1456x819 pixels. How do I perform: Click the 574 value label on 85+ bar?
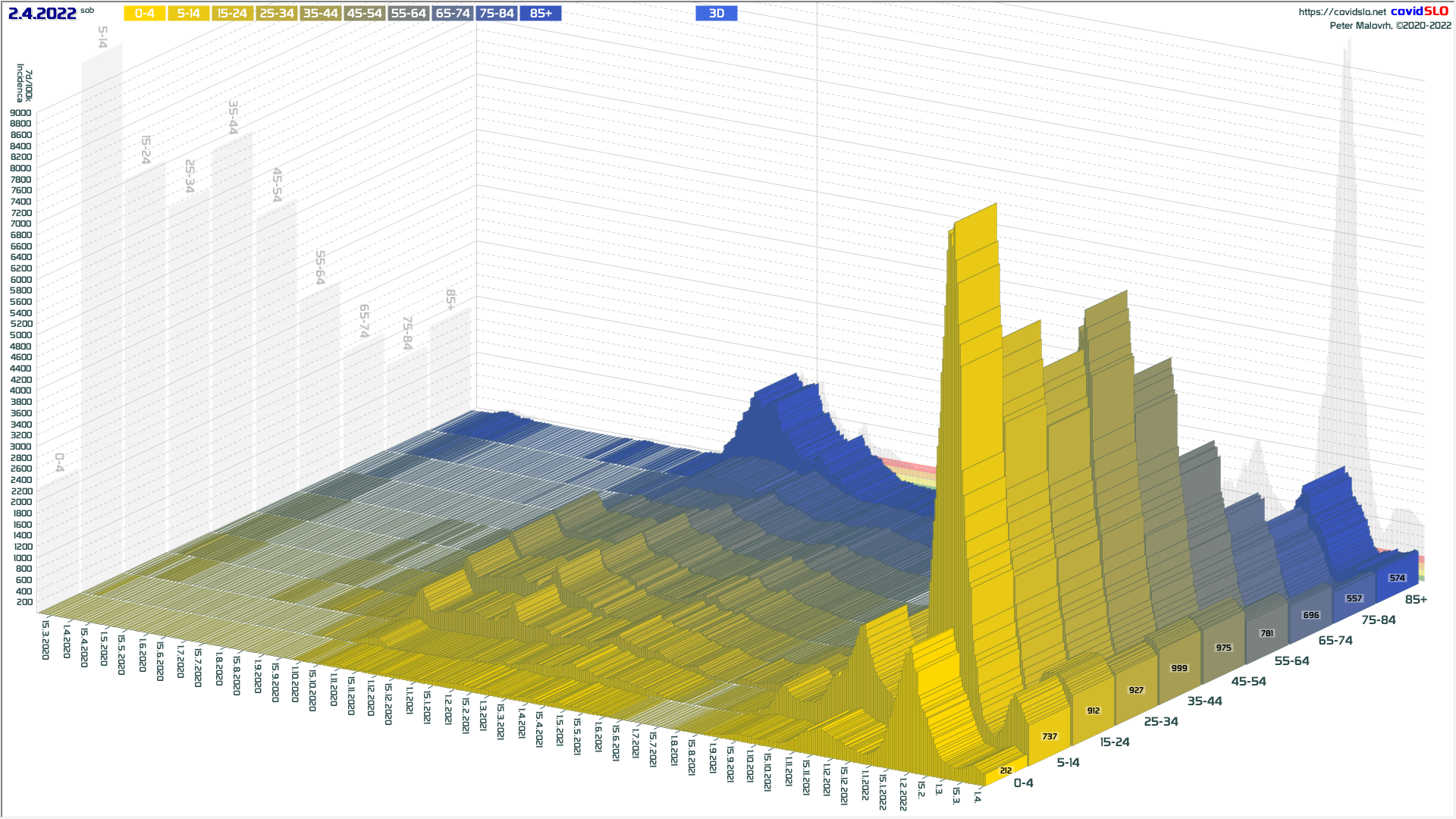(x=1397, y=578)
